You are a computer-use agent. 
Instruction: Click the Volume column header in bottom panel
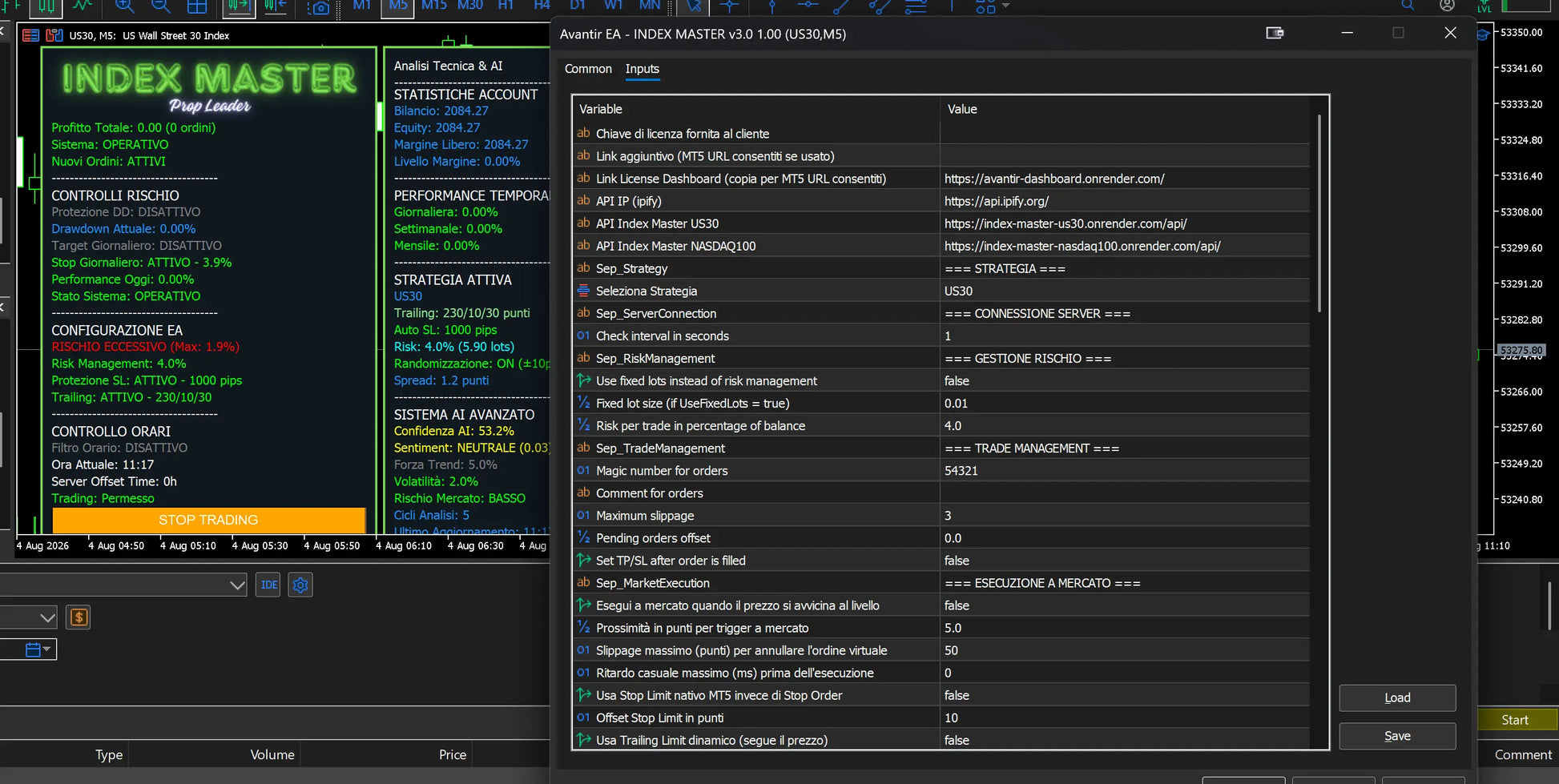(x=272, y=754)
